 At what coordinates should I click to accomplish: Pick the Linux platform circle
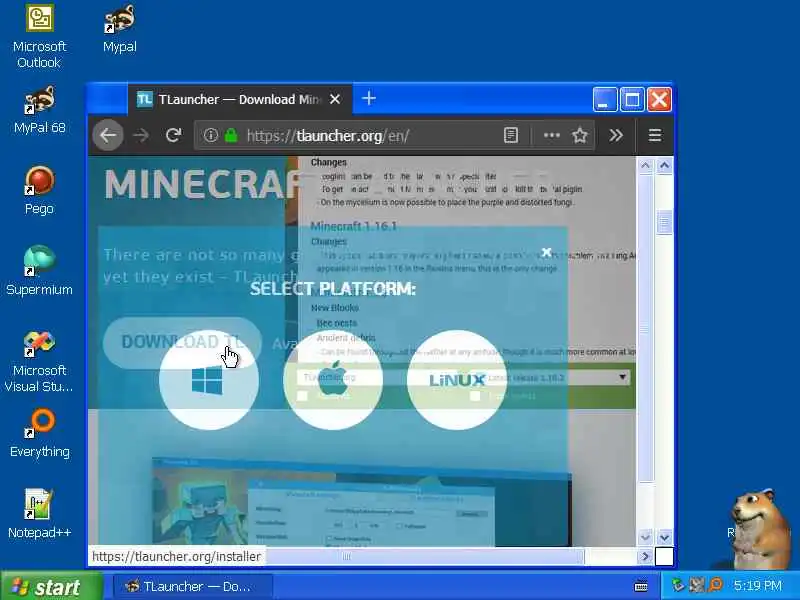457,380
